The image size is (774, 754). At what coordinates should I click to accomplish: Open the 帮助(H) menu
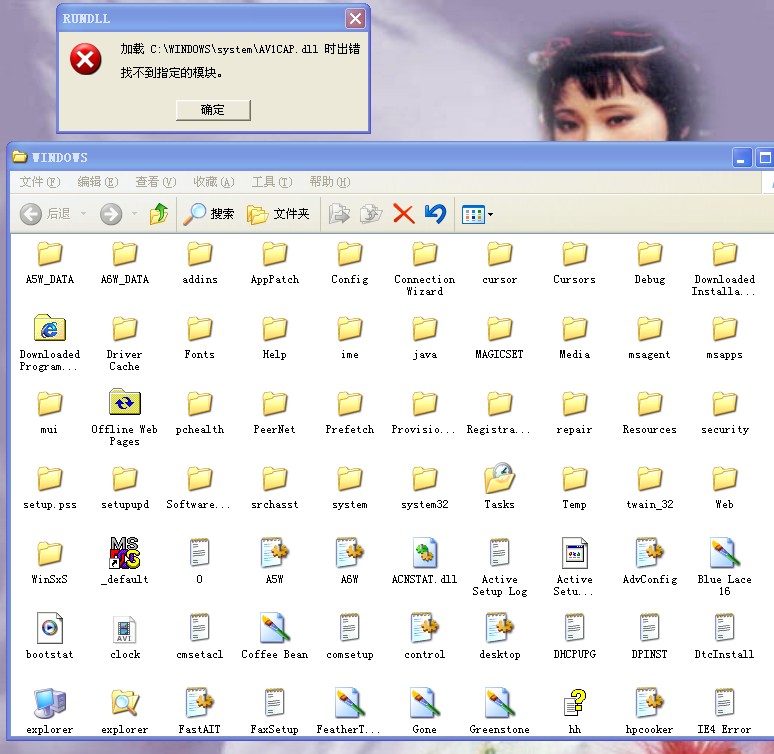[x=330, y=182]
